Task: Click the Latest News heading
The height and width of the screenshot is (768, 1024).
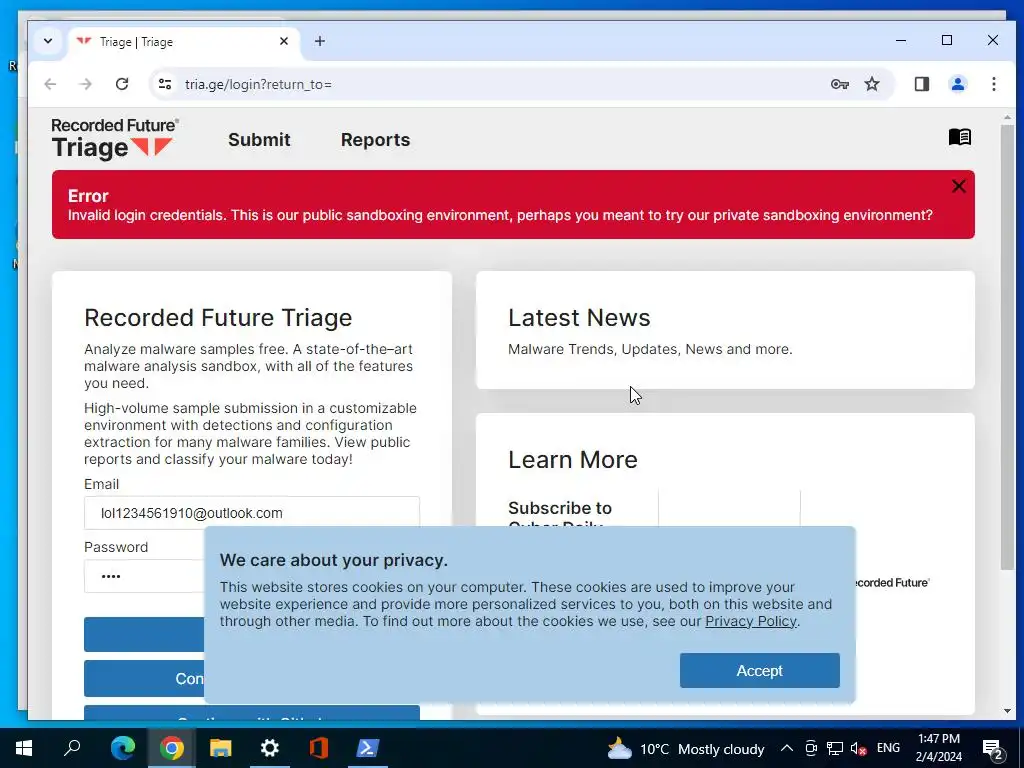Action: coord(579,317)
